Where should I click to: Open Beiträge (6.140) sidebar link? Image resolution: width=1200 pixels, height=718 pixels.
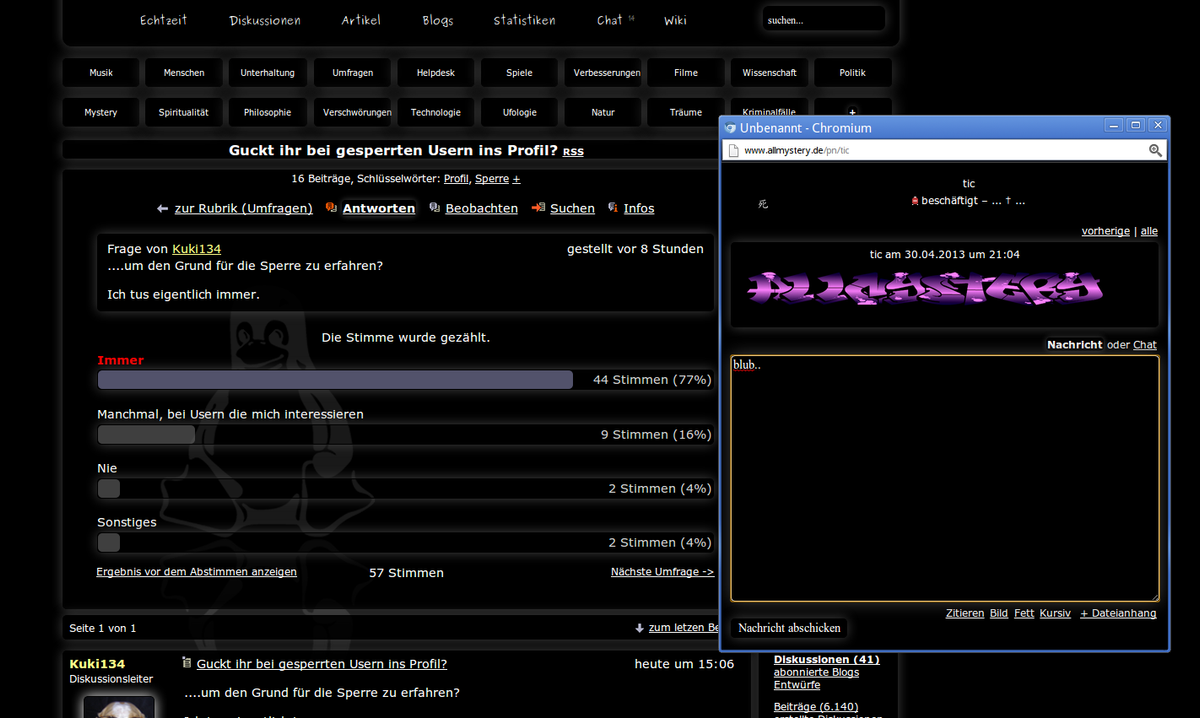(x=818, y=707)
